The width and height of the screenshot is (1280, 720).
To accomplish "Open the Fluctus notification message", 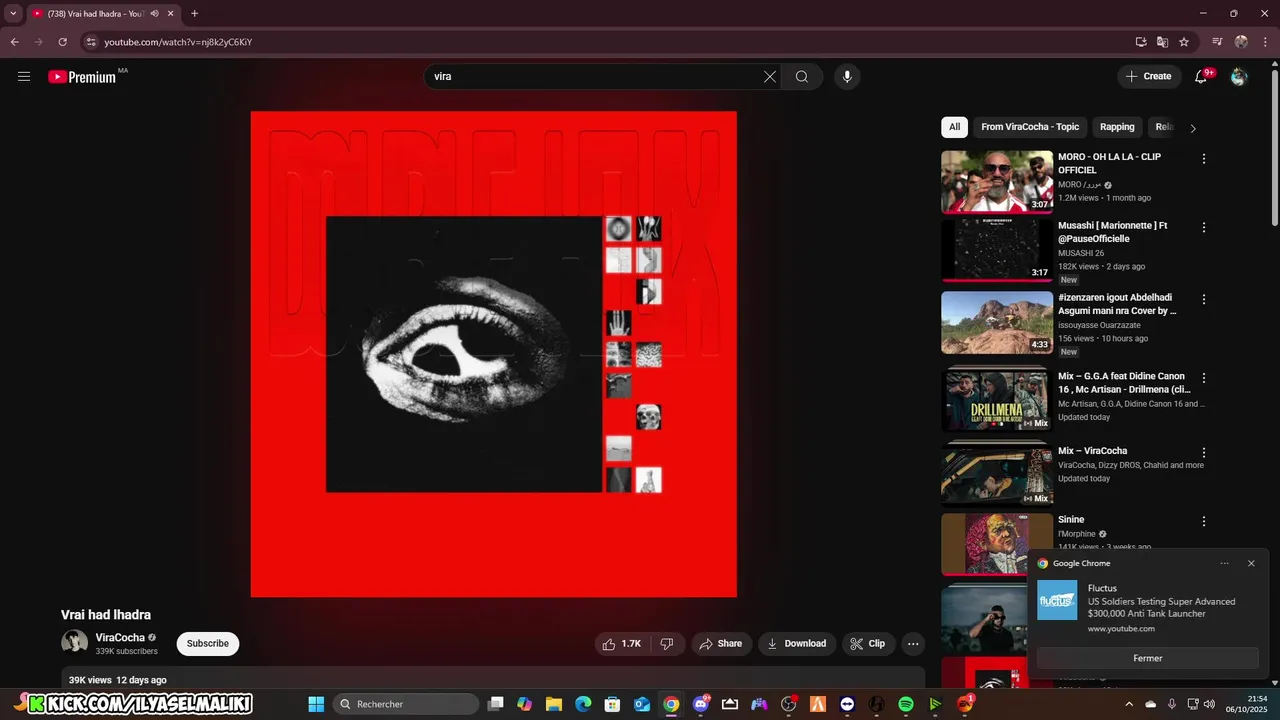I will (1148, 607).
